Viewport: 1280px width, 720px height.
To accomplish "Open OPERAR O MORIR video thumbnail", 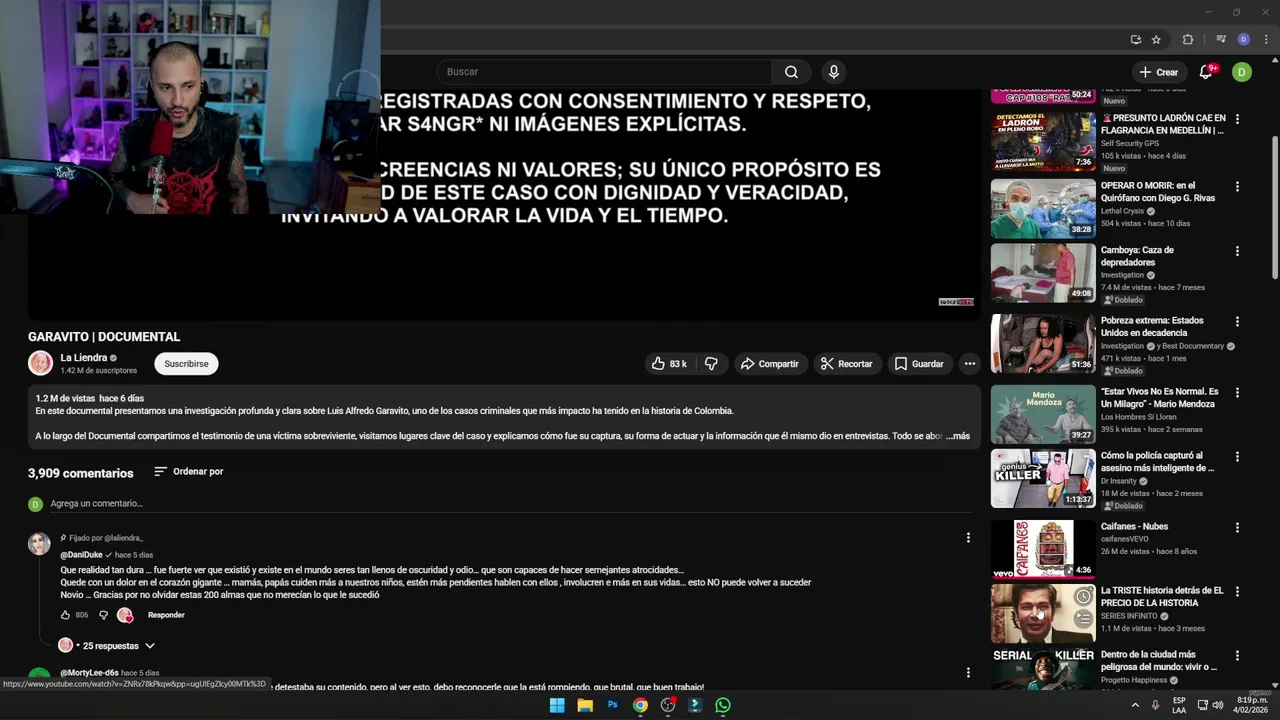I will (x=1043, y=208).
